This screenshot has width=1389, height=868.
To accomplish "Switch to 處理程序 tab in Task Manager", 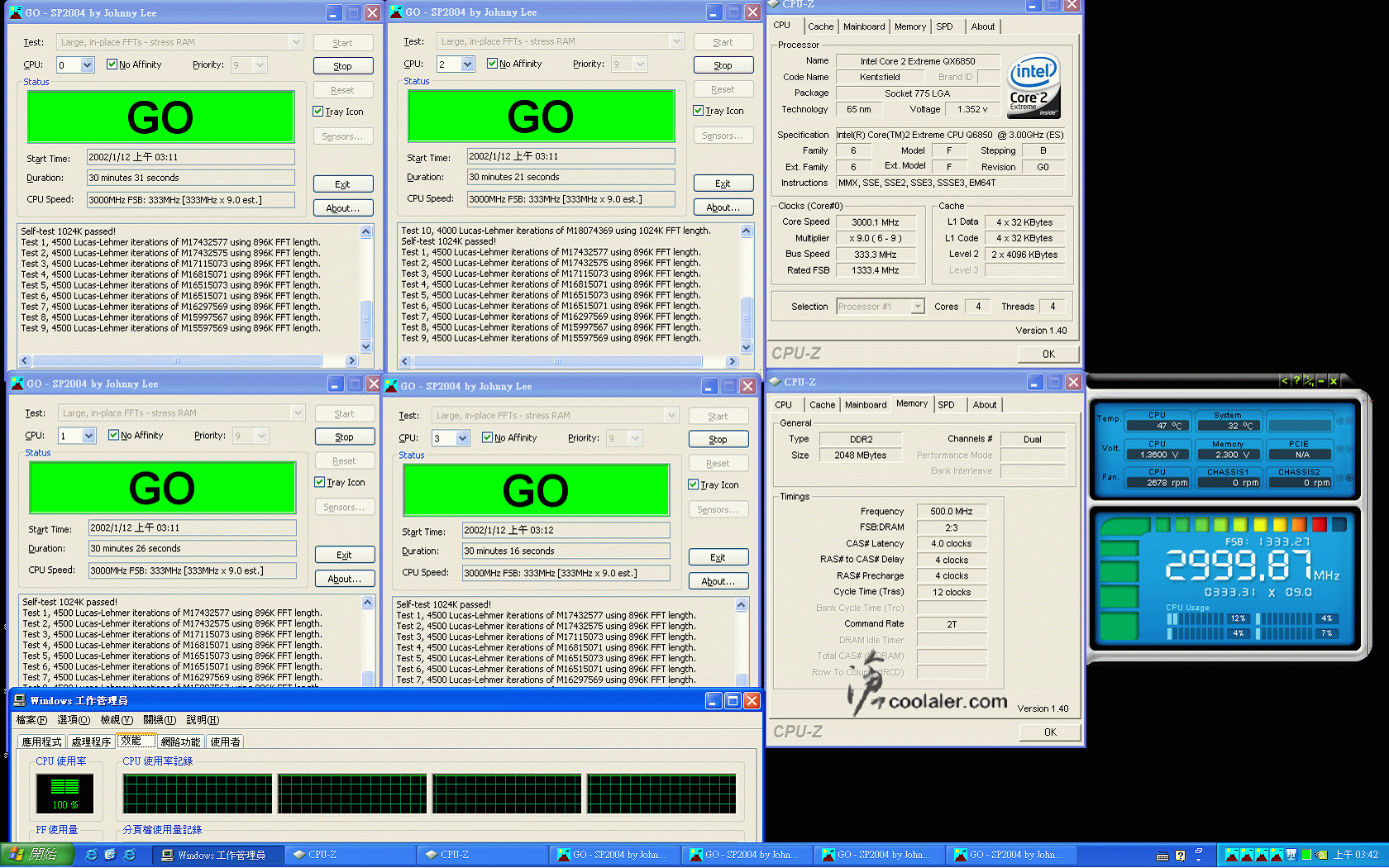I will (91, 742).
